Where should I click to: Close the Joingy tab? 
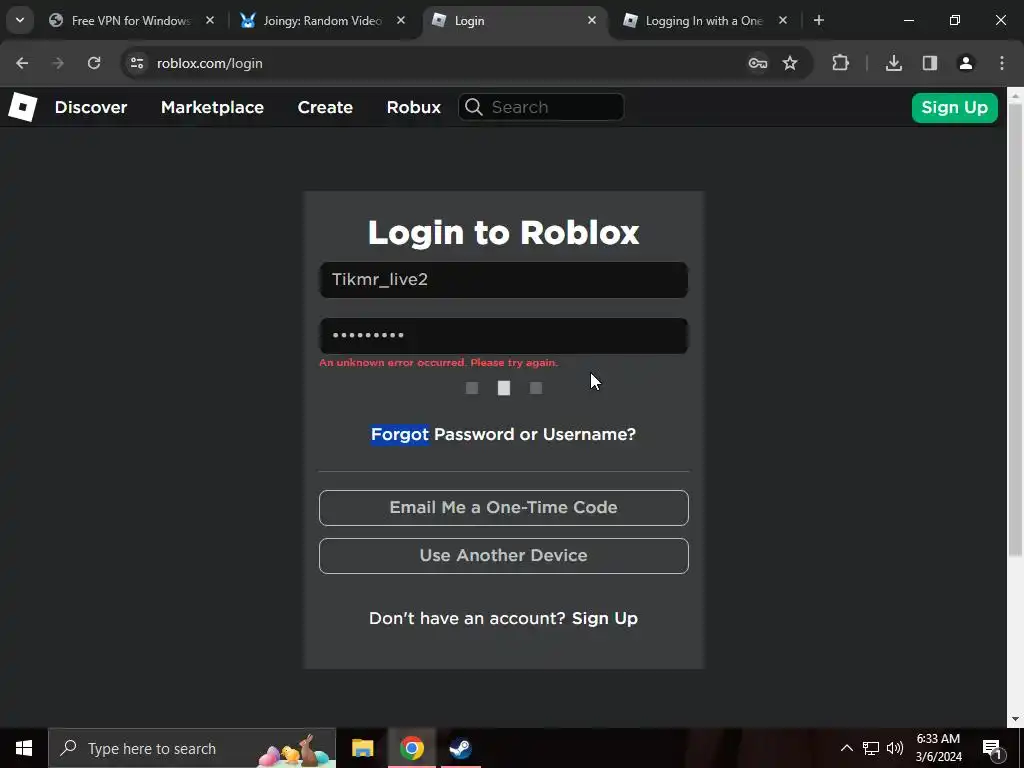401,20
